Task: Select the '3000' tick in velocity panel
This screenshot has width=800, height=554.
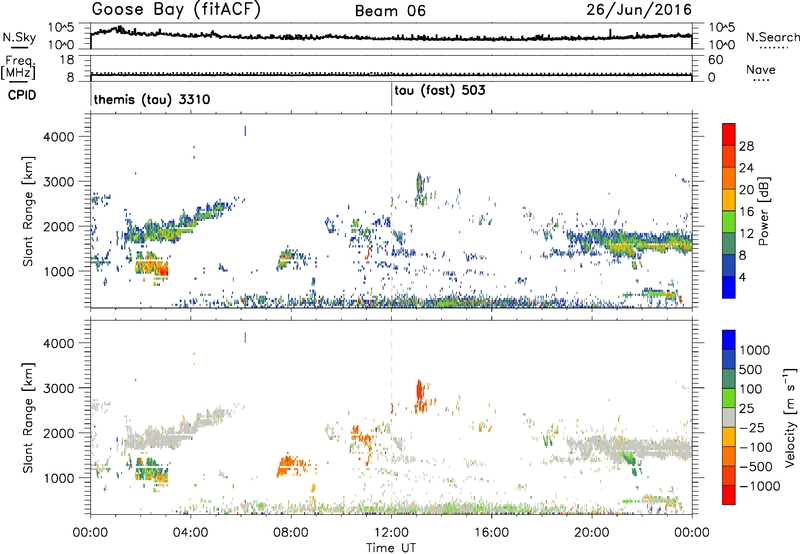Action: click(x=58, y=388)
